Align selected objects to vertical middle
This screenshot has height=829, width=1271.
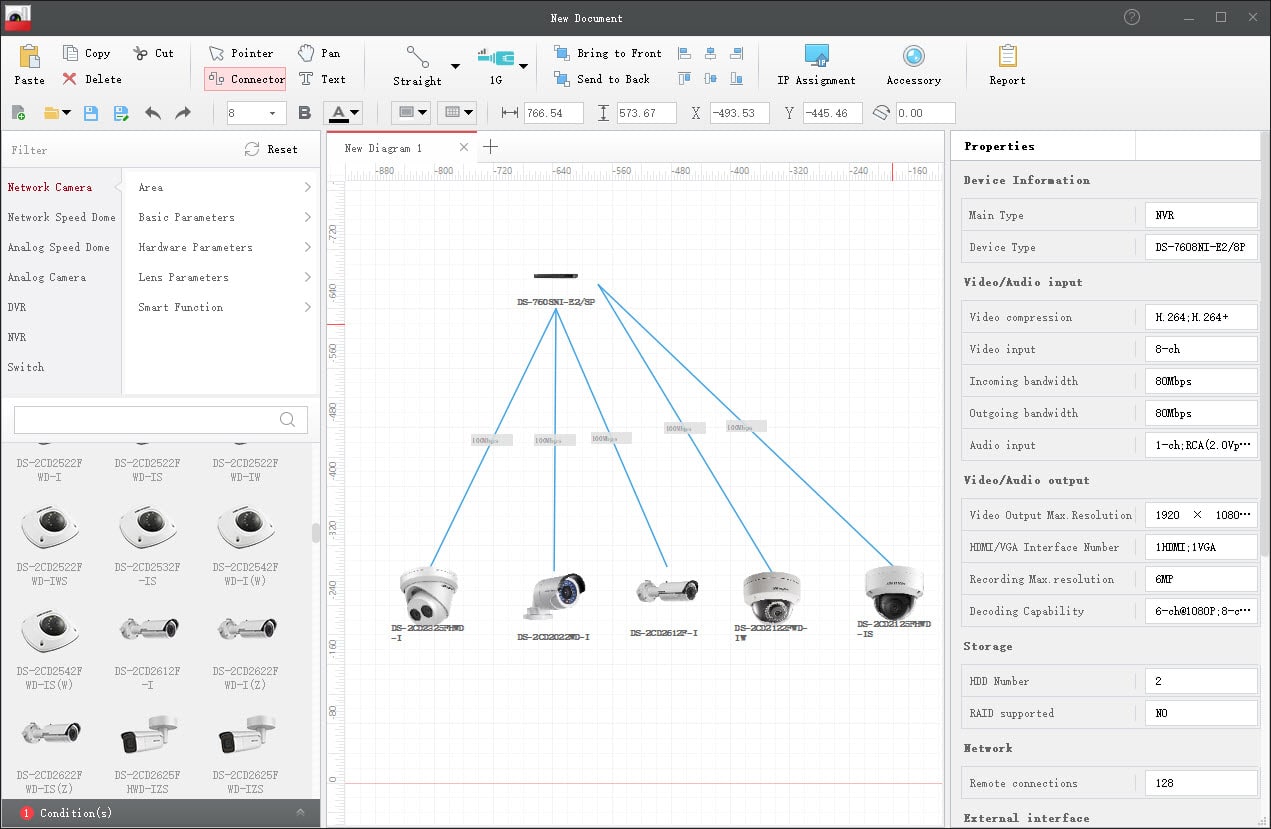(711, 78)
